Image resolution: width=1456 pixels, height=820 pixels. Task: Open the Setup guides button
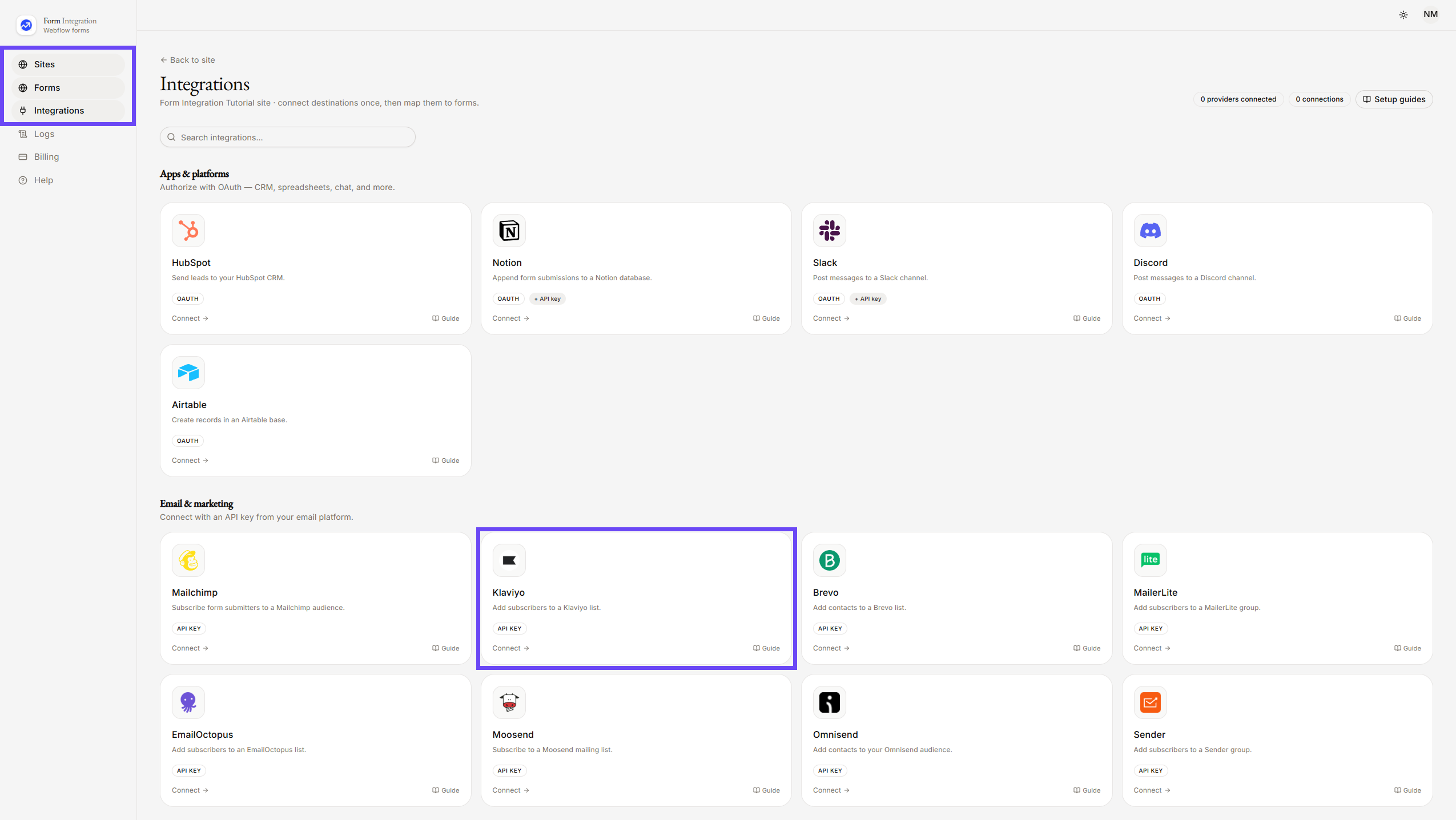point(1394,99)
